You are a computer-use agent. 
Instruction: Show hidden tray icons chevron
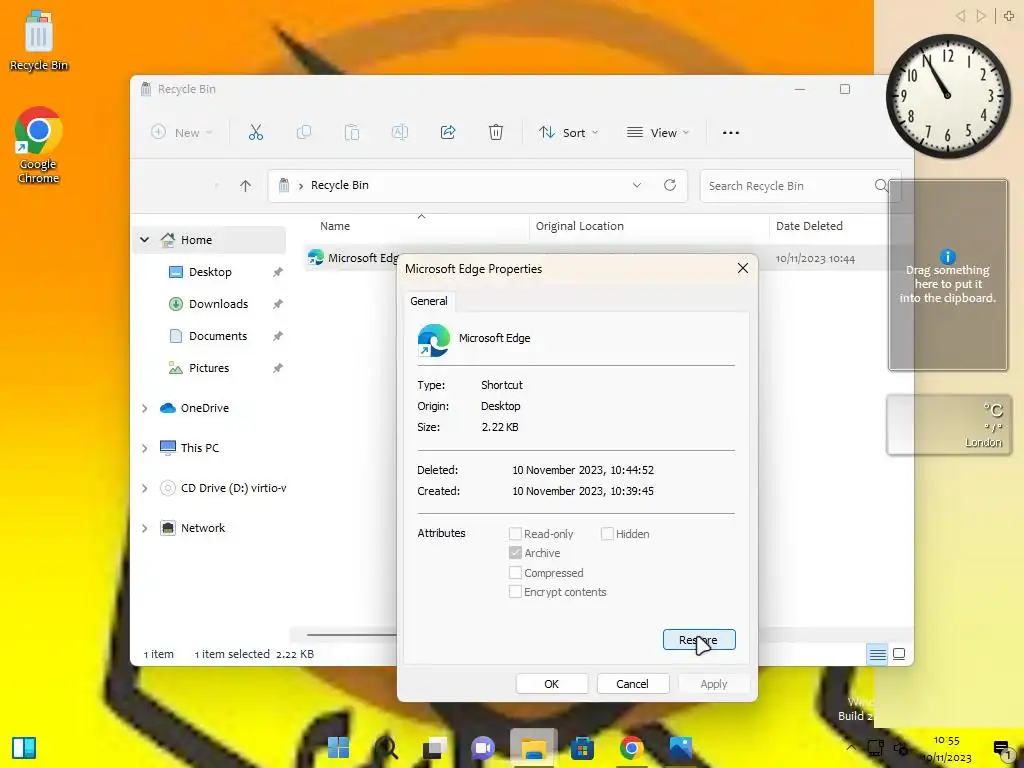(x=851, y=748)
